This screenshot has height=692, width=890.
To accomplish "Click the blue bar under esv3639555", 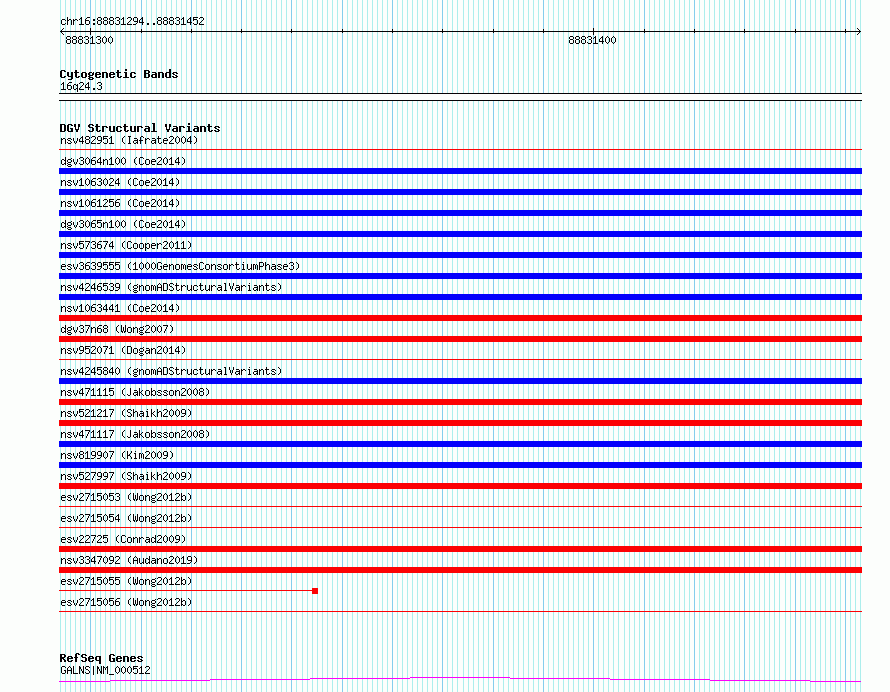I will (x=460, y=276).
